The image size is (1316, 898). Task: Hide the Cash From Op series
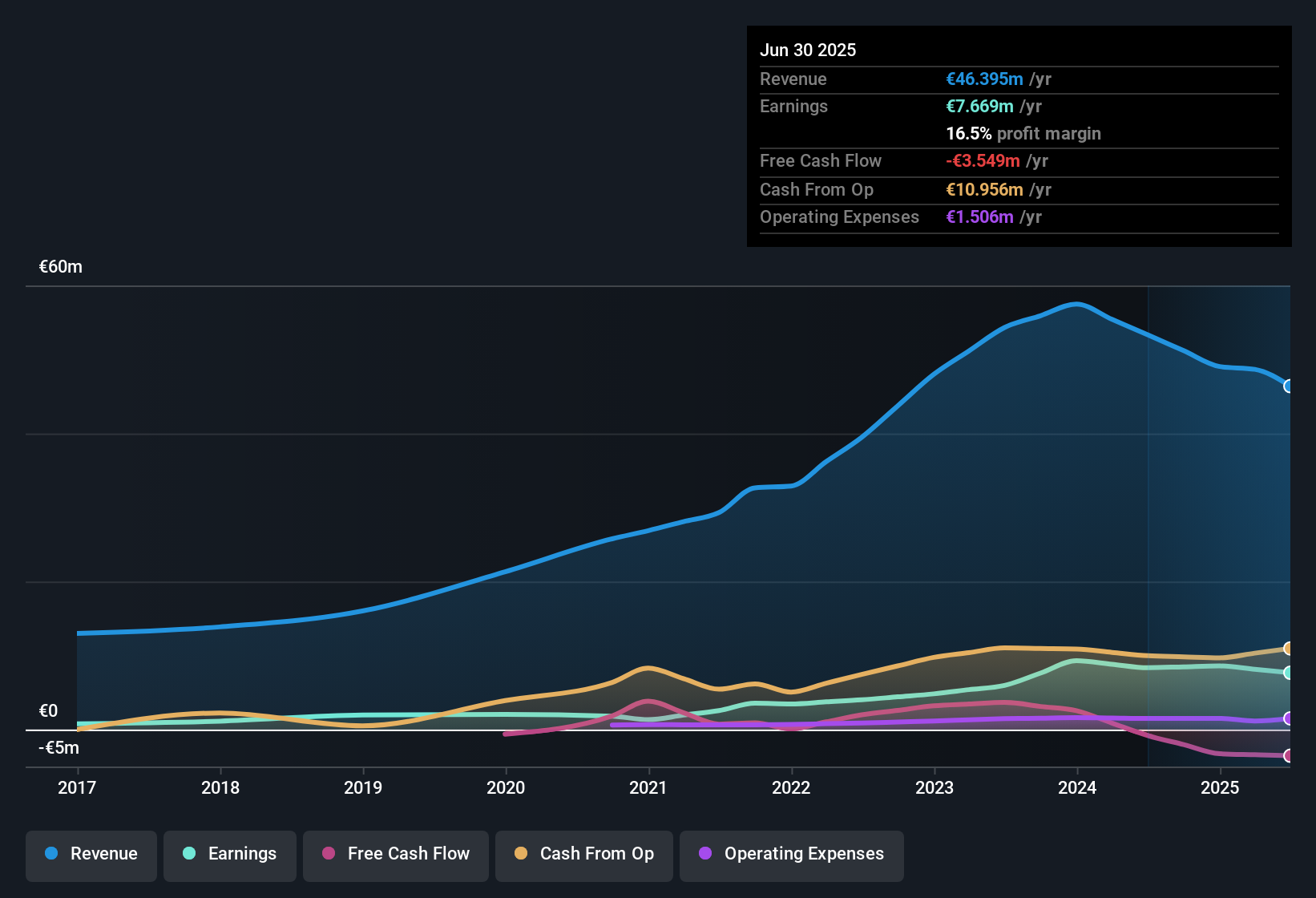tap(584, 855)
